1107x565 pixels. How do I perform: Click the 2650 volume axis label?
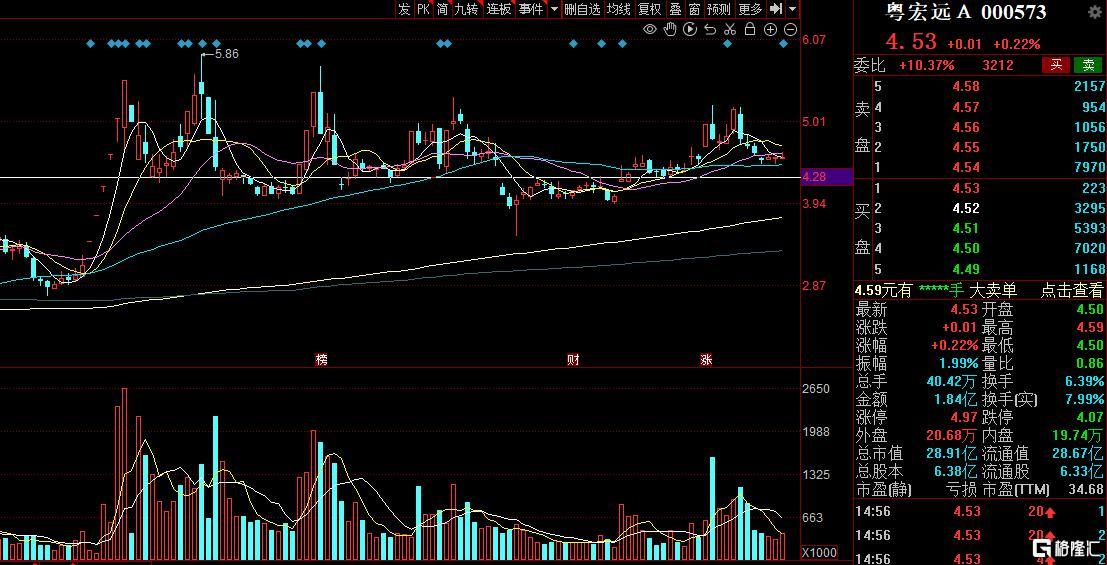pyautogui.click(x=815, y=389)
